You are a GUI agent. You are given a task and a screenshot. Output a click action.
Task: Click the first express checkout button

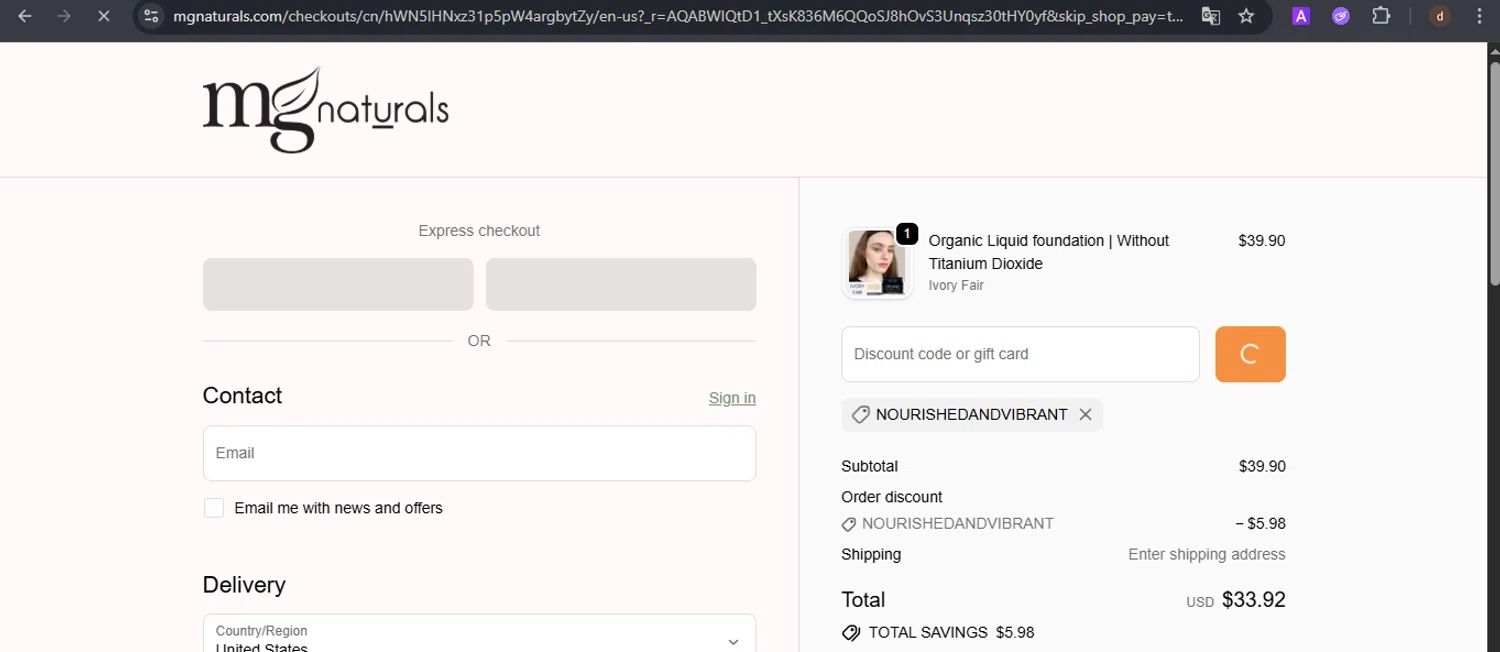[x=338, y=284]
